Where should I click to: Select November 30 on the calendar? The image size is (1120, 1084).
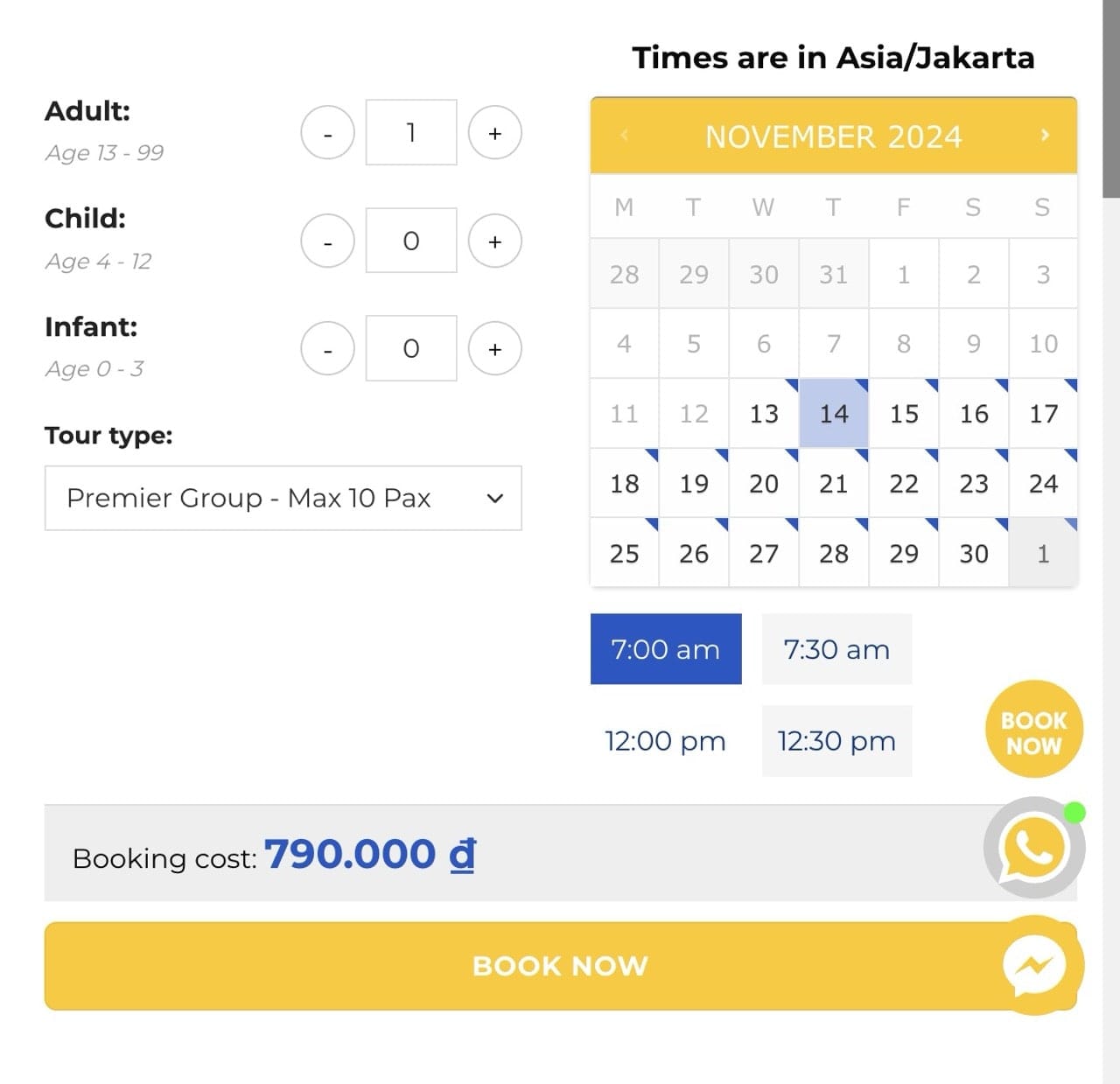(x=974, y=553)
